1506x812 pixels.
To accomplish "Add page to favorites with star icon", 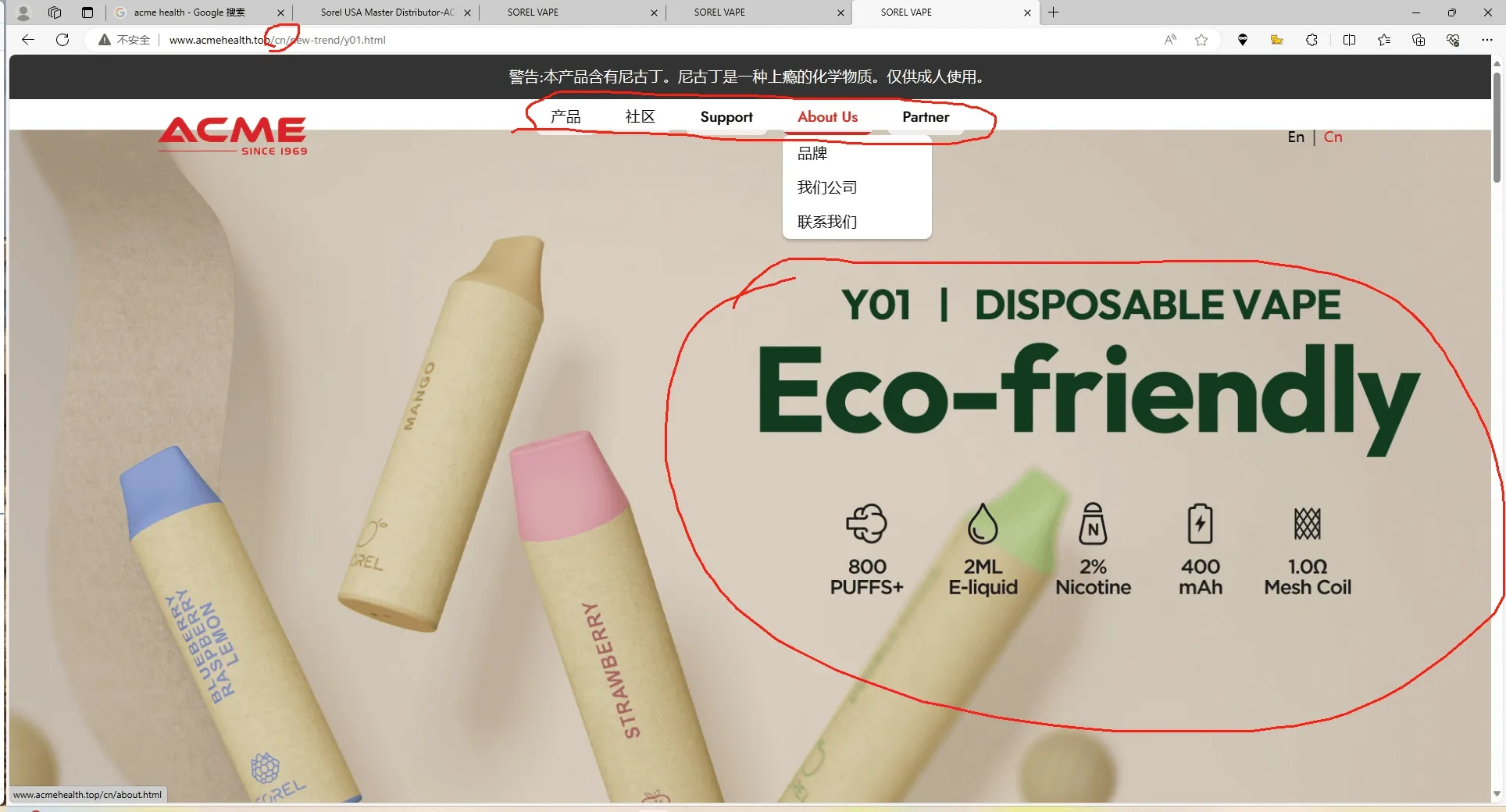I will pyautogui.click(x=1201, y=40).
